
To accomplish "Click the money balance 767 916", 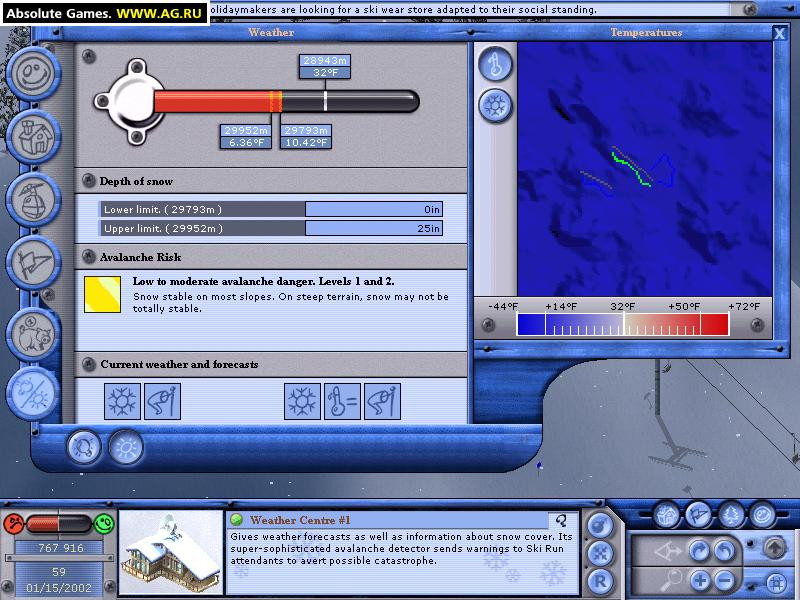I will click(x=60, y=548).
